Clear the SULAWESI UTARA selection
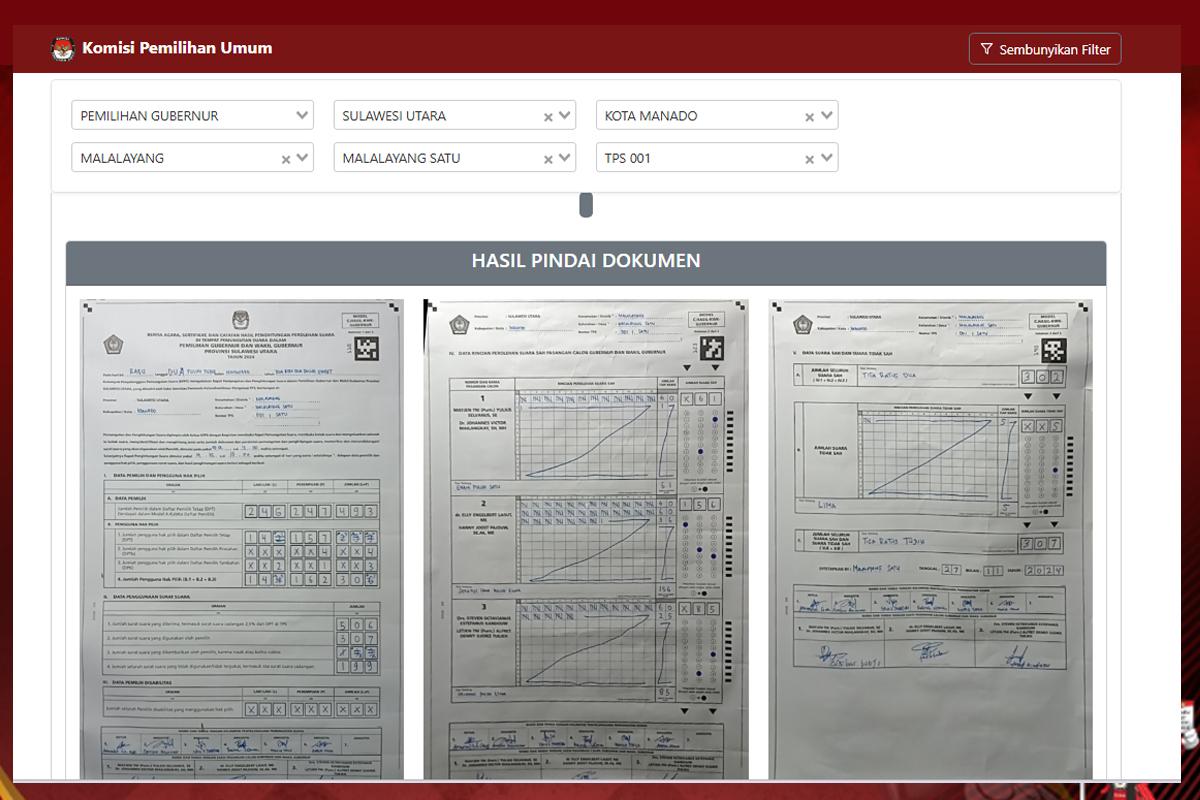The image size is (1200, 800). click(548, 117)
